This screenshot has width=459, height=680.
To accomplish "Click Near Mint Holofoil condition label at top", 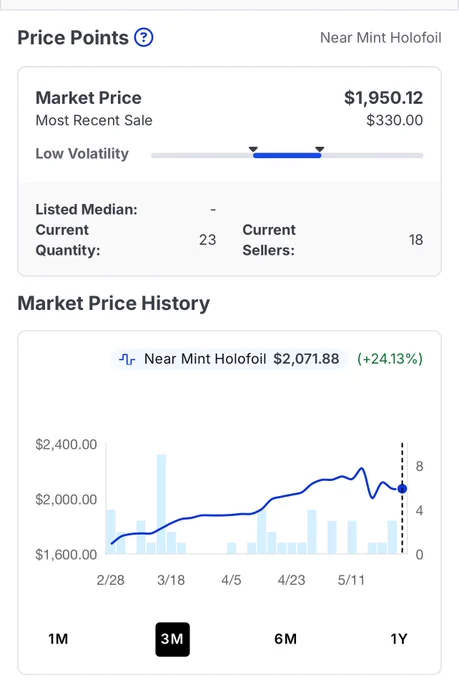I will tap(380, 38).
